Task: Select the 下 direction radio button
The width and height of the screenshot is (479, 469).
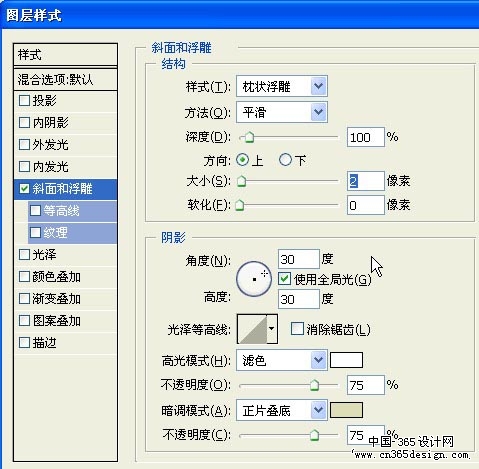Action: point(285,160)
